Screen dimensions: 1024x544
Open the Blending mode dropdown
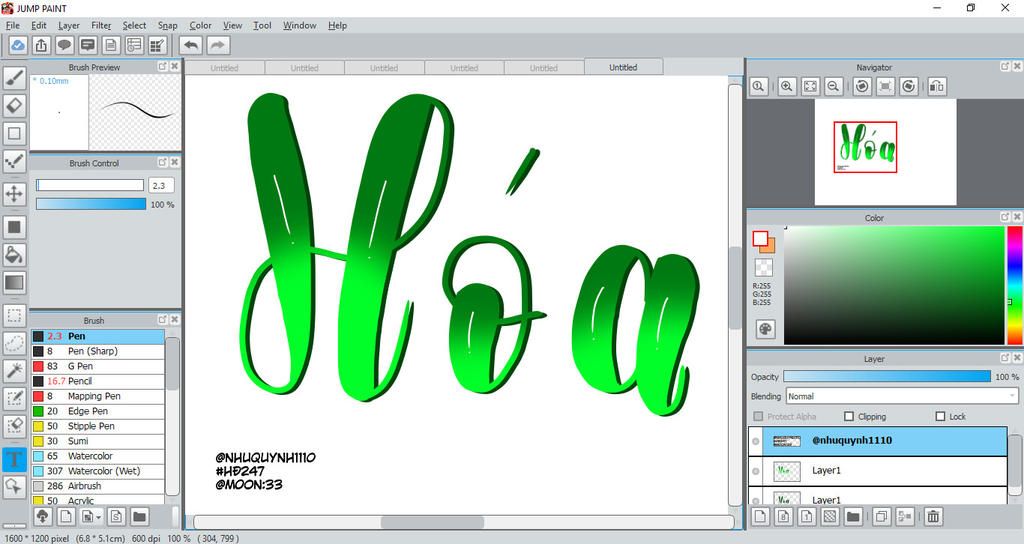[x=903, y=396]
